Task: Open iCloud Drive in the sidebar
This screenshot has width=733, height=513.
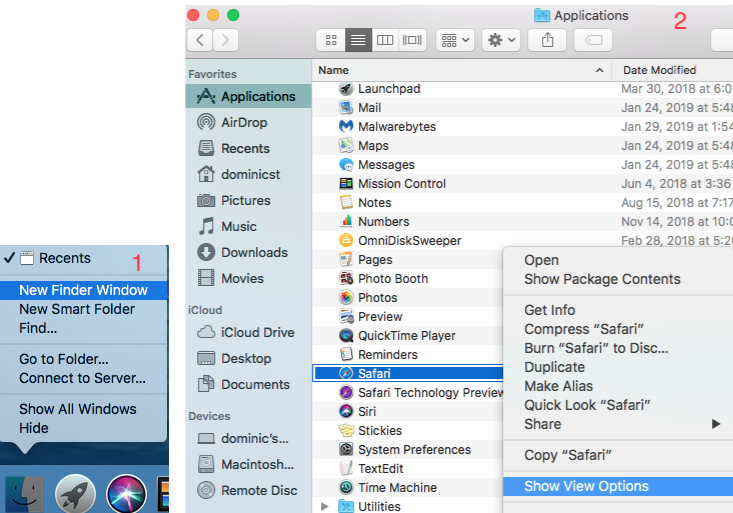Action: 248,332
